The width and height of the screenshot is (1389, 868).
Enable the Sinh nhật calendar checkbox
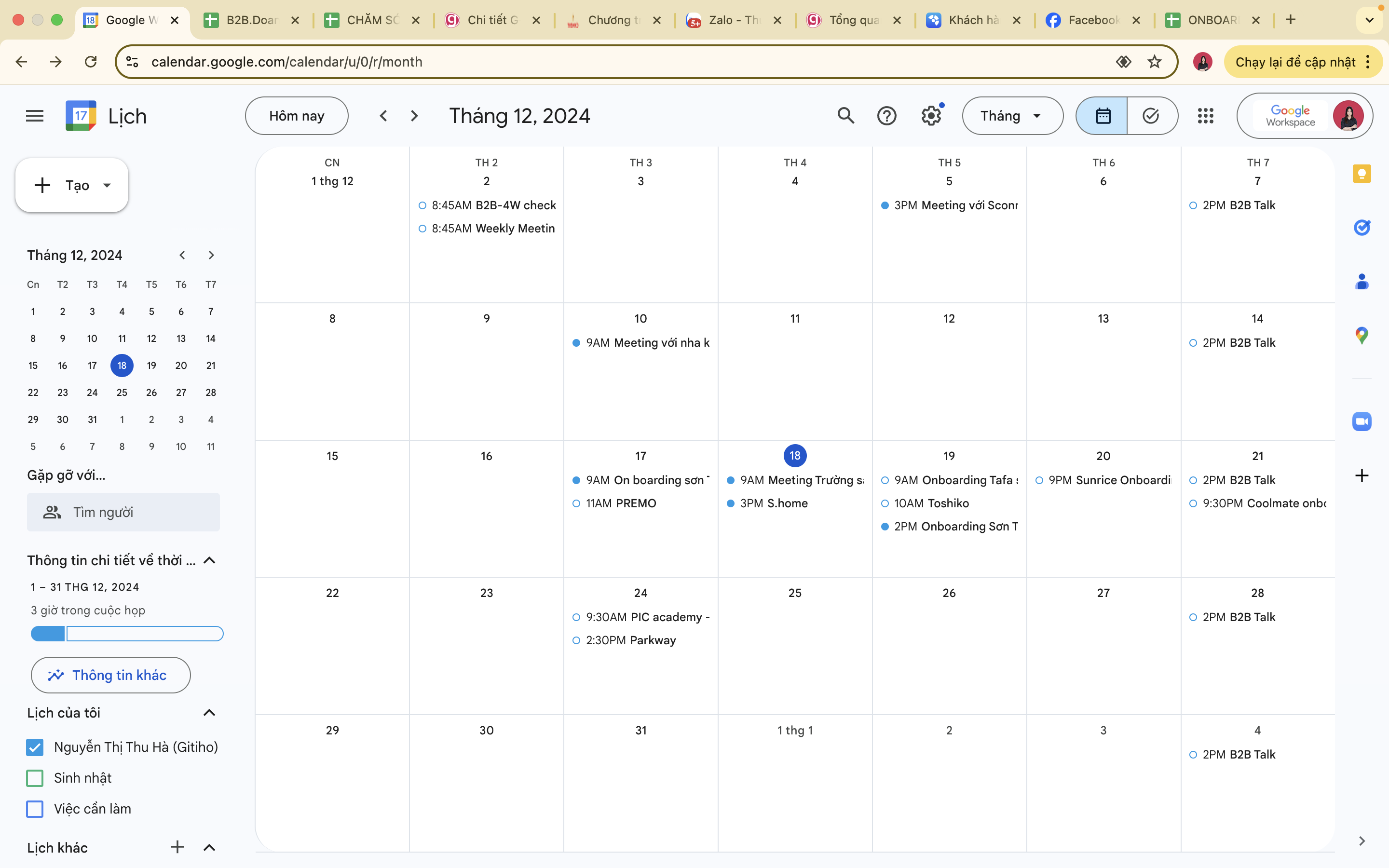pyautogui.click(x=35, y=778)
